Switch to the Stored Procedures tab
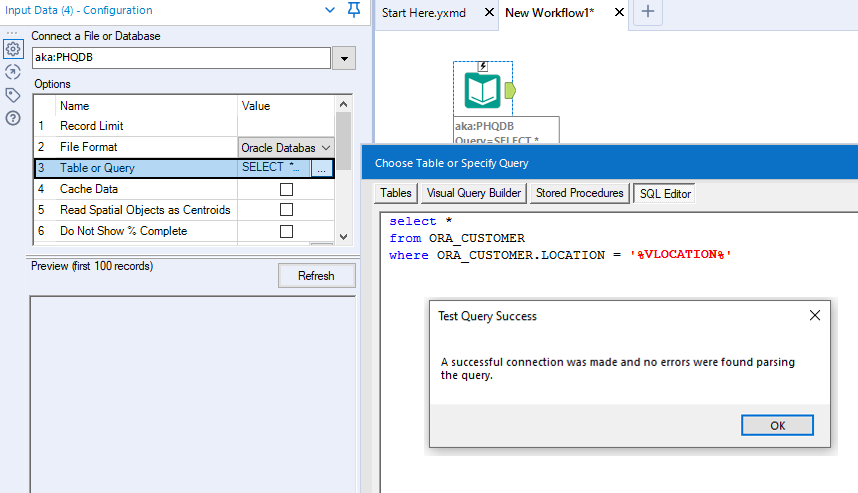 pyautogui.click(x=579, y=193)
